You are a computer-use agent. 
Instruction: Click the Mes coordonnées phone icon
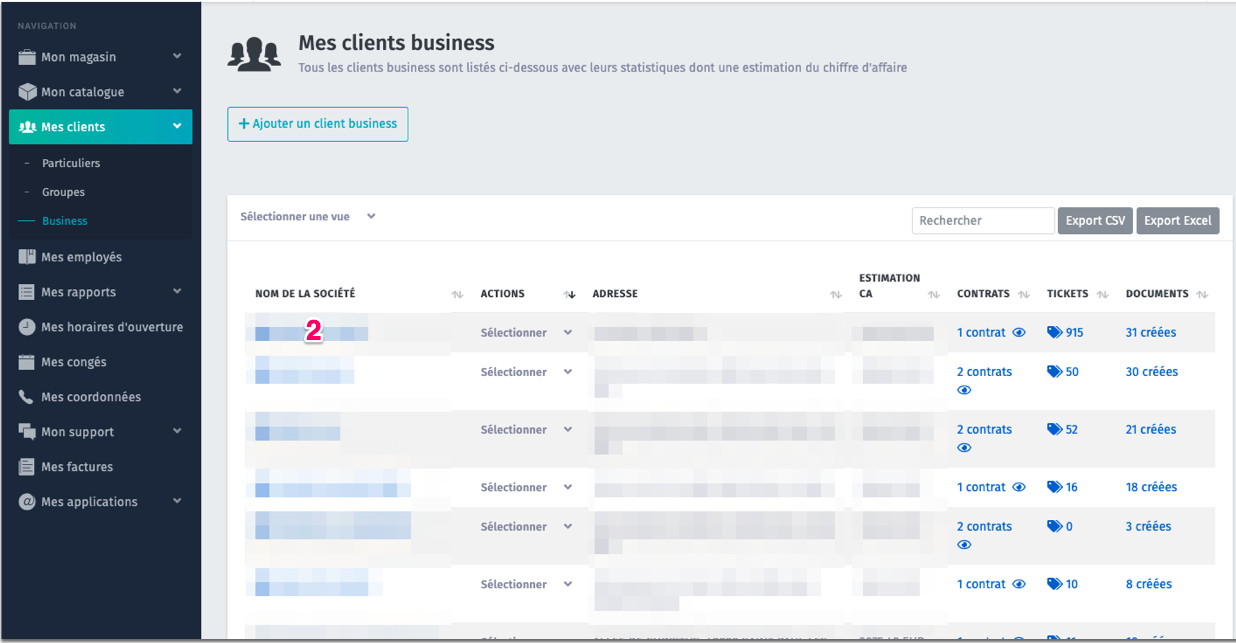(x=27, y=397)
